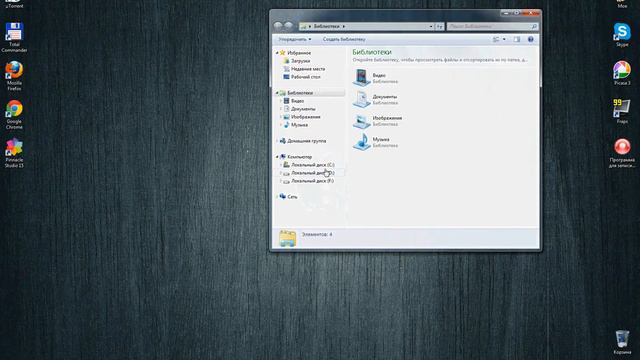The height and width of the screenshot is (360, 640).
Task: Select Изображения in navigation tree
Action: point(306,117)
